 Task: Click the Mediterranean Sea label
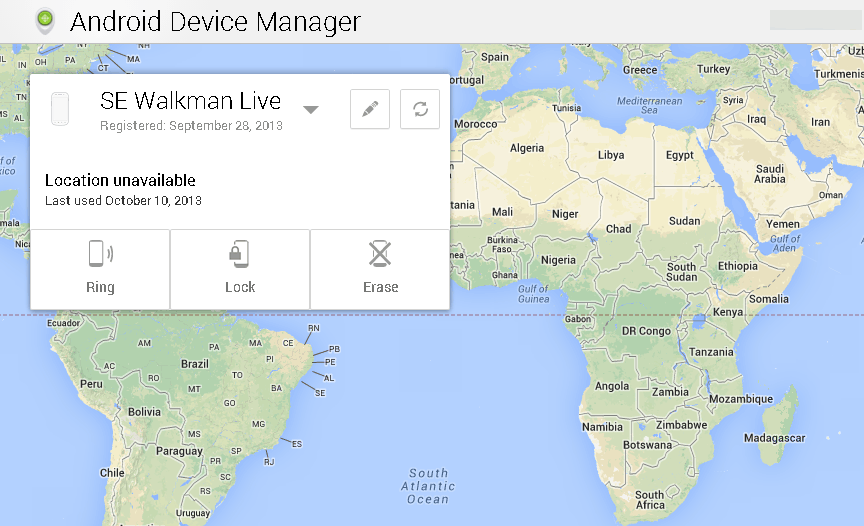point(650,105)
